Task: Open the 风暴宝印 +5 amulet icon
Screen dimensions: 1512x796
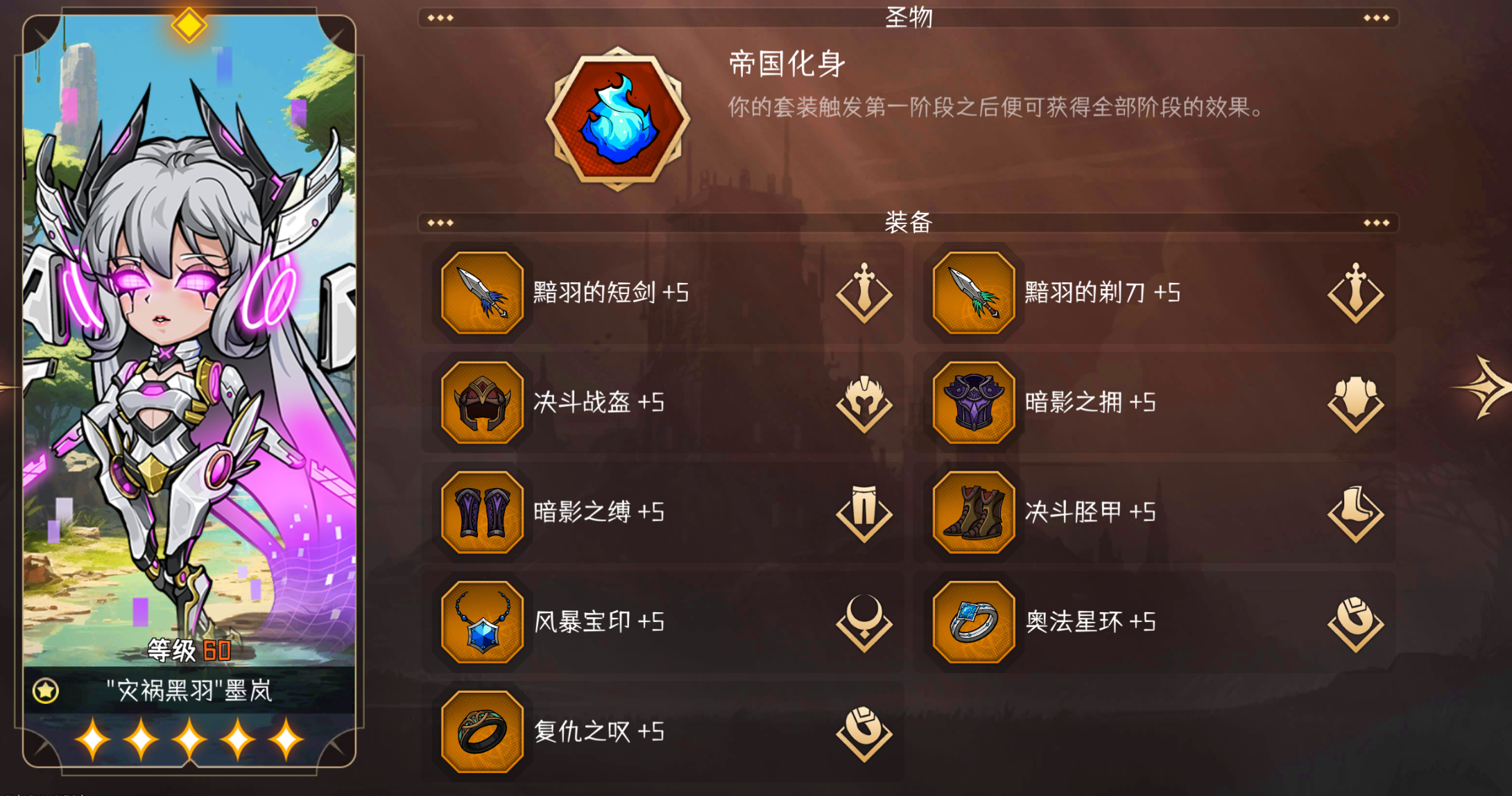Action: pyautogui.click(x=482, y=622)
